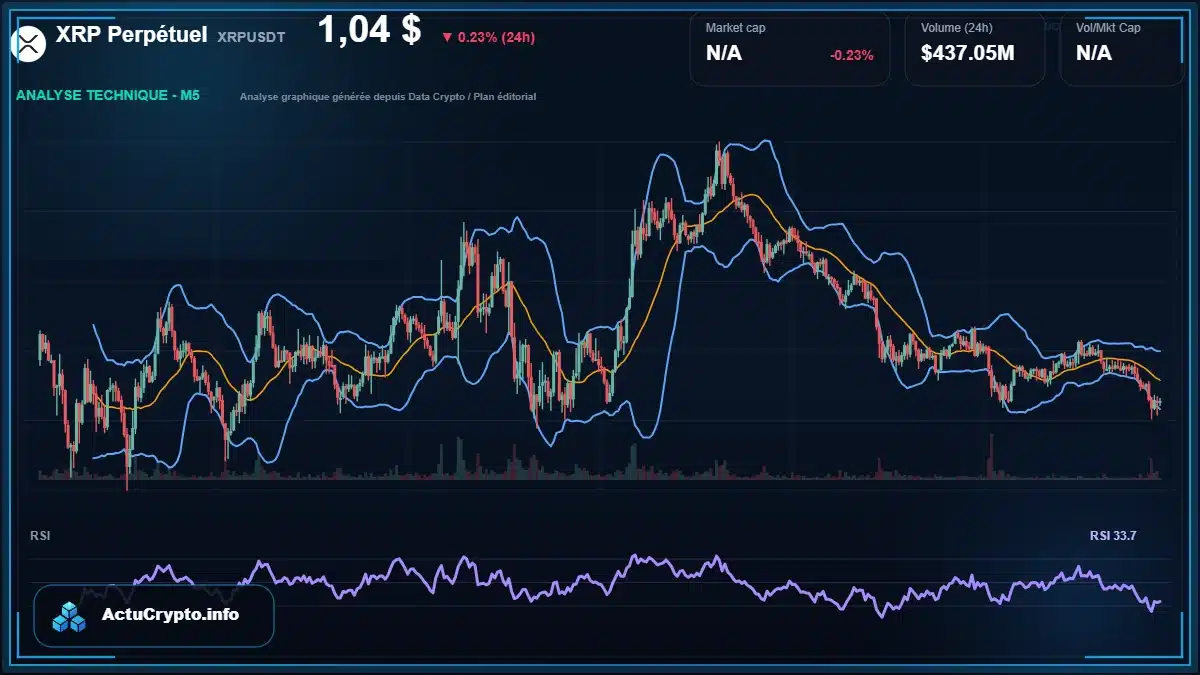Click the Market cap N/A value
This screenshot has height=675, width=1200.
[724, 54]
